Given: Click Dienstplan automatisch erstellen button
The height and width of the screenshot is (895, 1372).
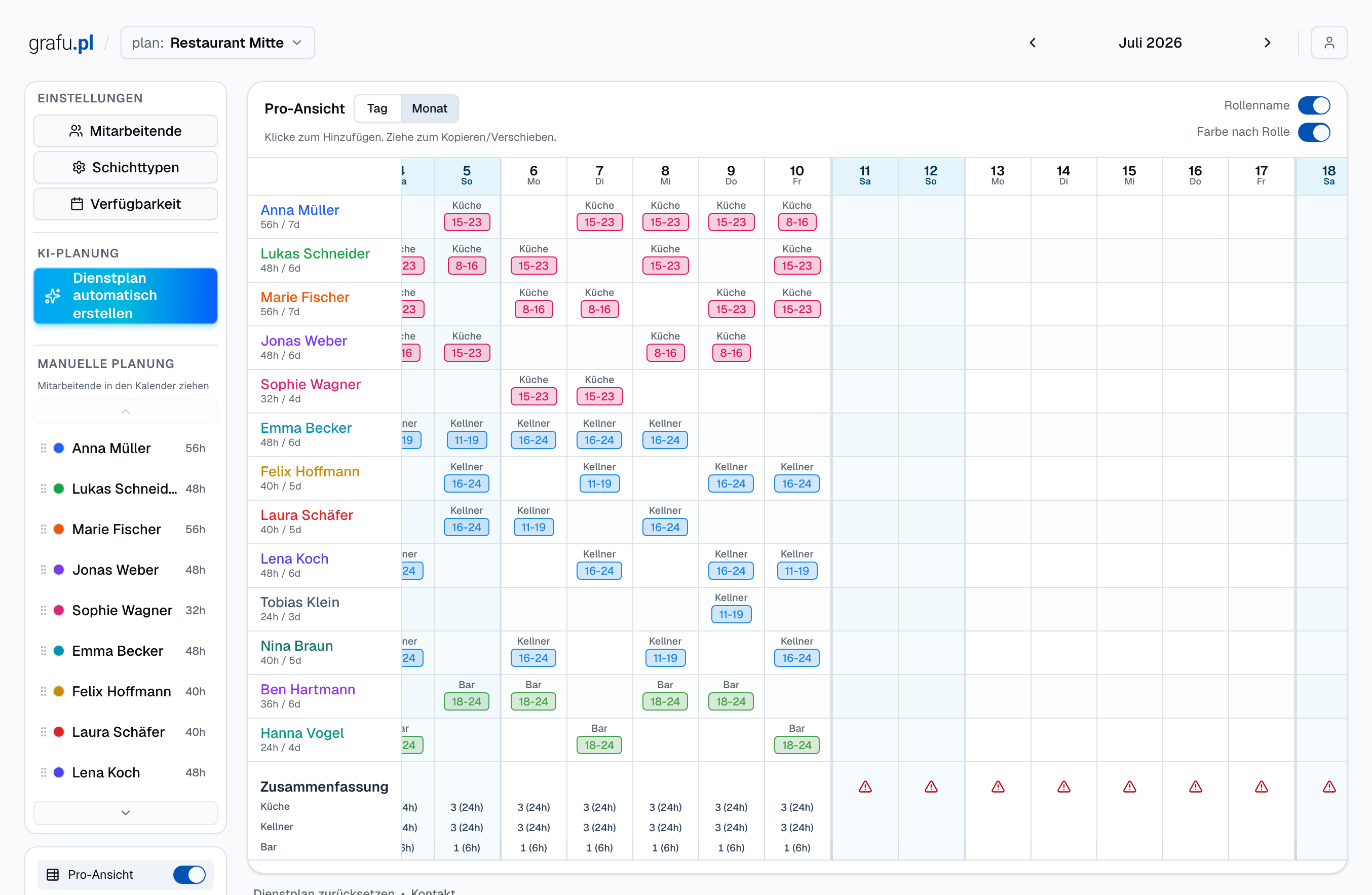Looking at the screenshot, I should click(126, 296).
